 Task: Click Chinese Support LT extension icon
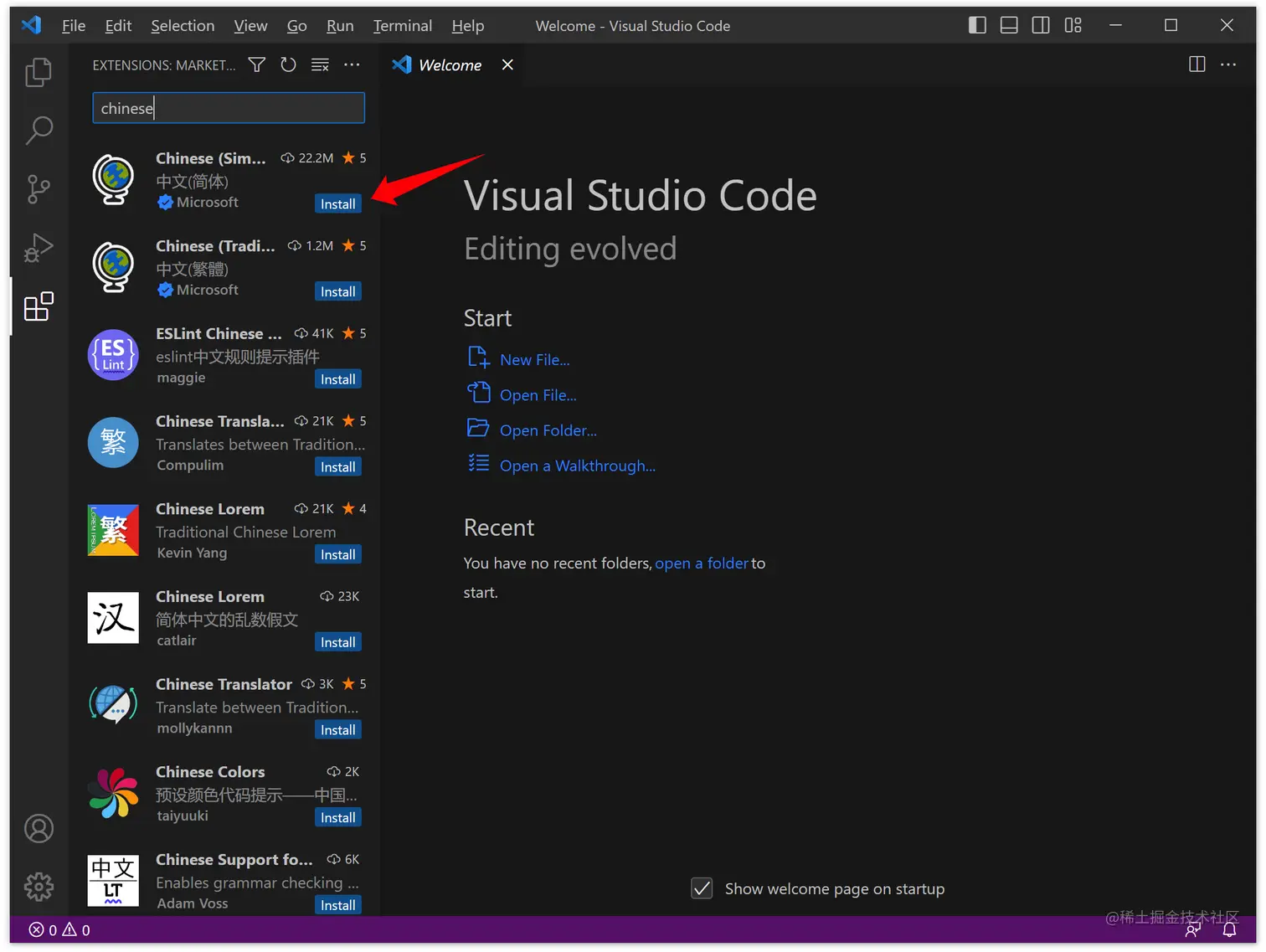point(113,881)
